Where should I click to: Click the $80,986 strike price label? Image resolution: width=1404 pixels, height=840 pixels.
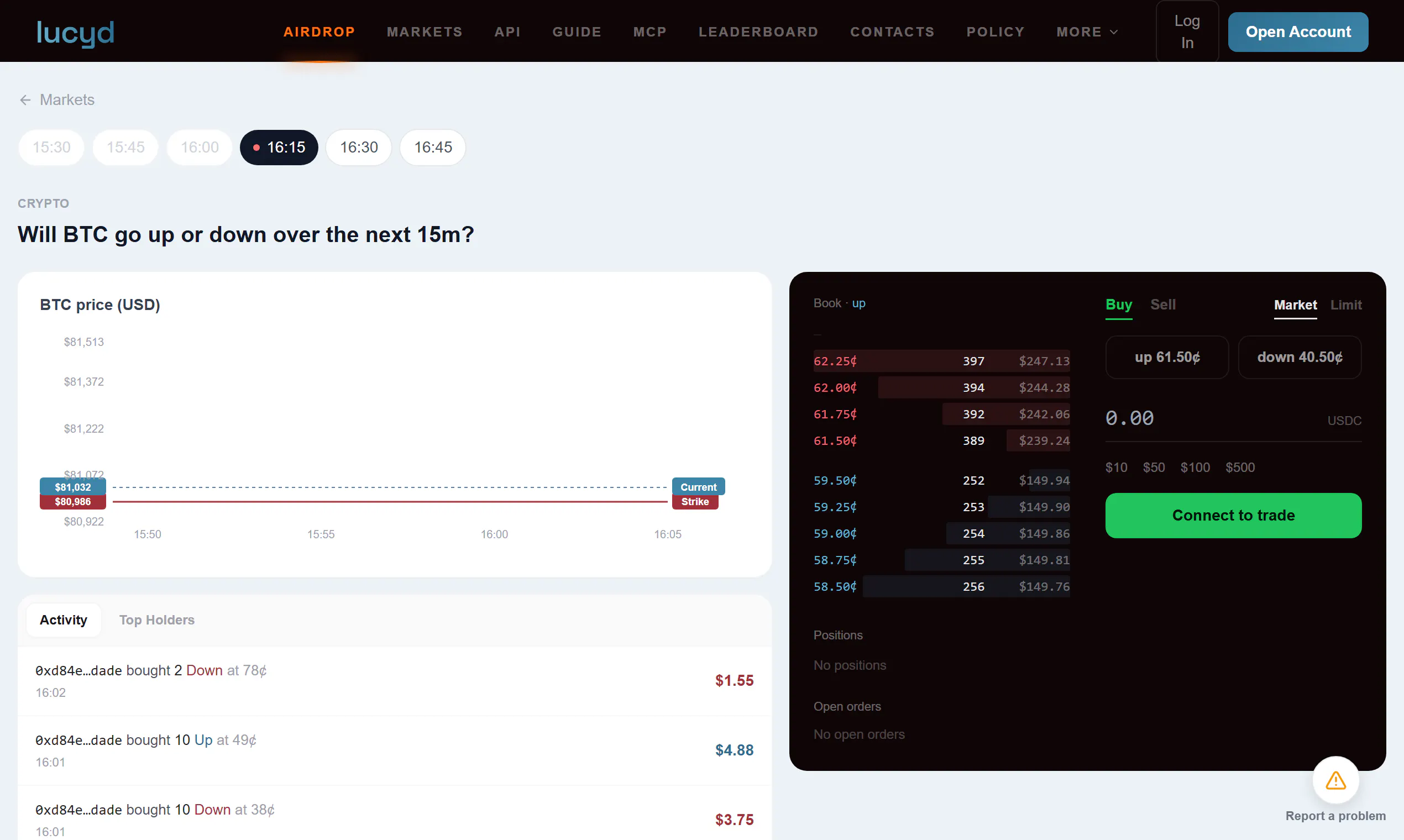click(72, 501)
